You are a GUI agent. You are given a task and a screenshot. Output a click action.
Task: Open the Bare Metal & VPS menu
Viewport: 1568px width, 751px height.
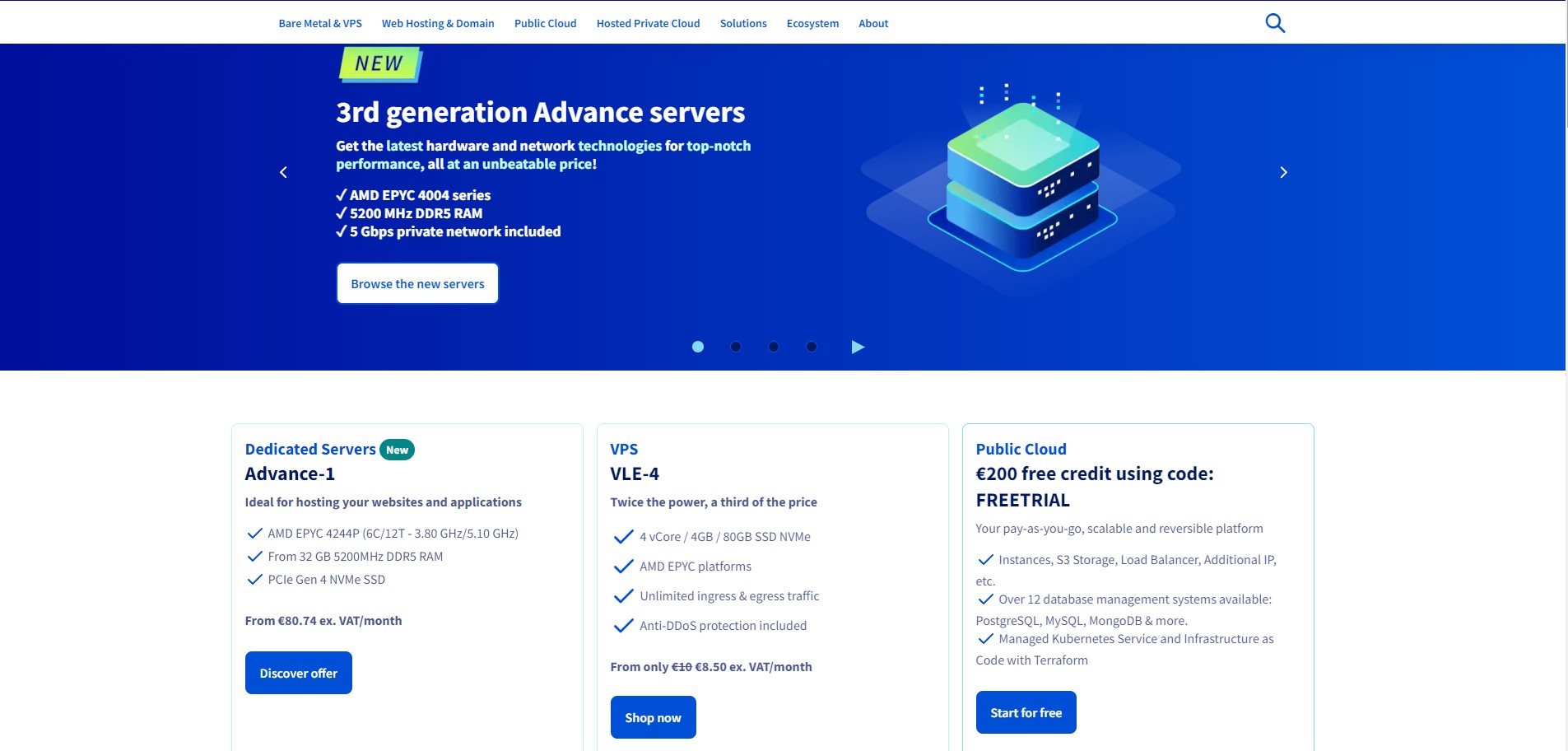320,23
